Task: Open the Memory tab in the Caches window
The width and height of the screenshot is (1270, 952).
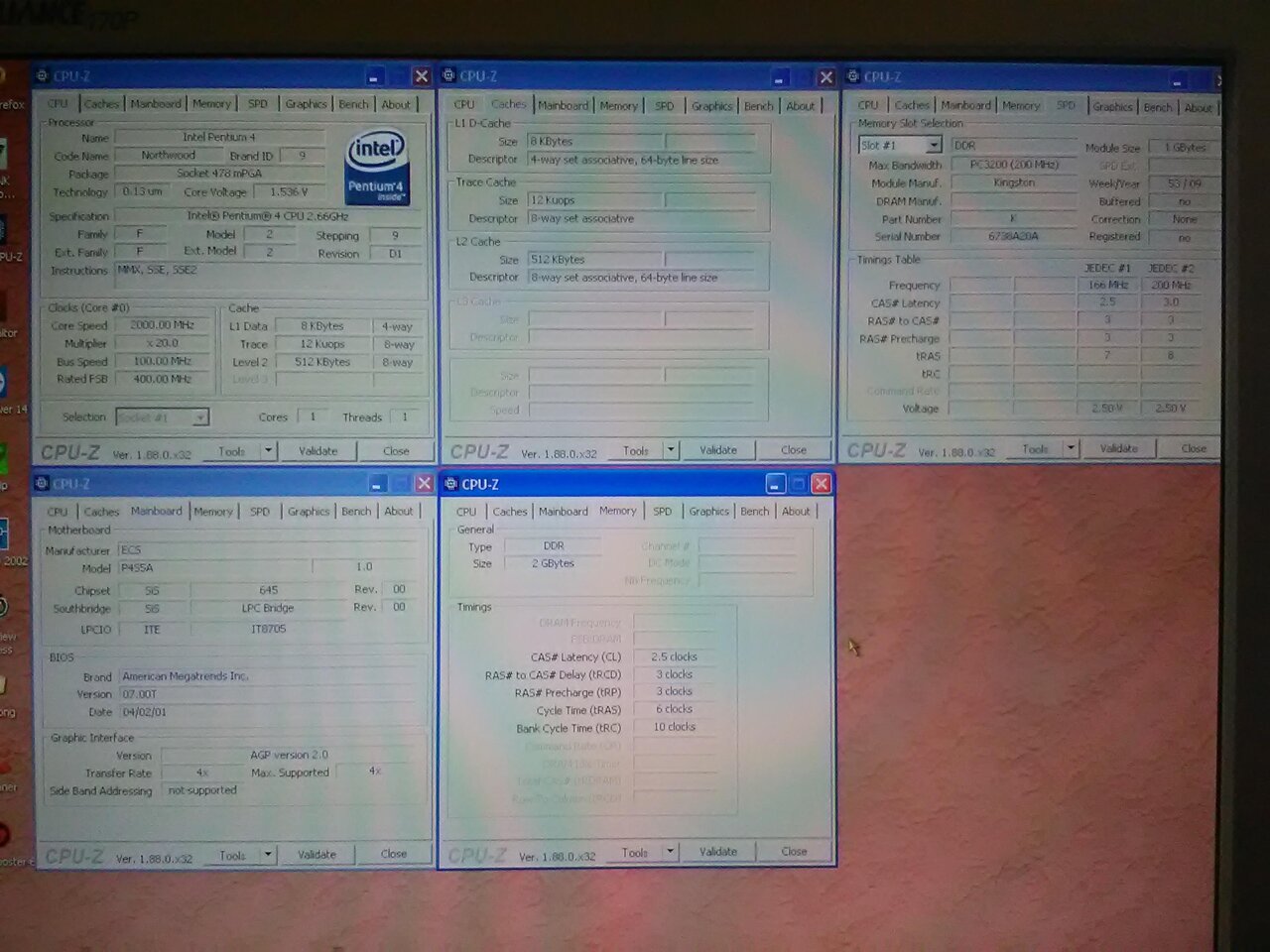Action: click(618, 106)
